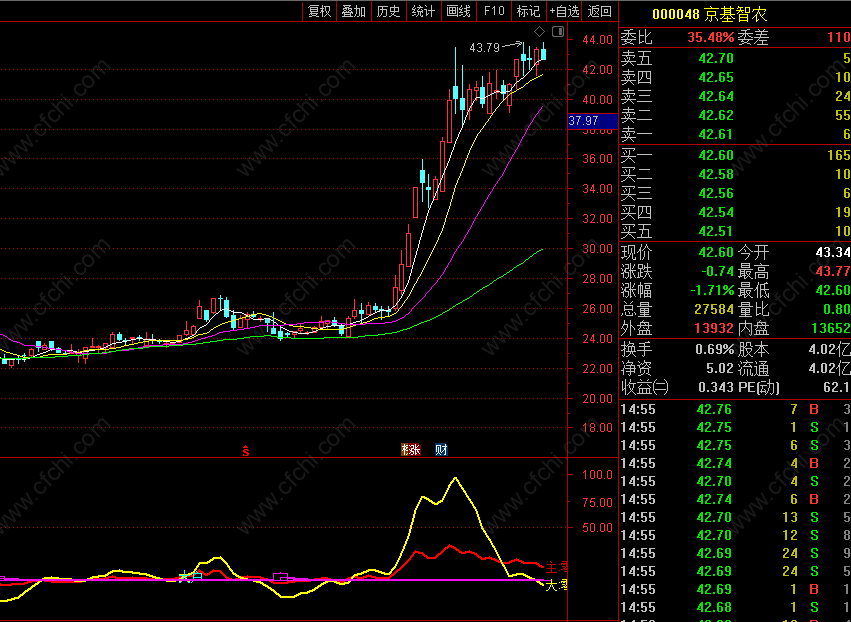The width and height of the screenshot is (851, 622).
Task: Select the 卖四 42.65 ask row
Action: (x=735, y=77)
